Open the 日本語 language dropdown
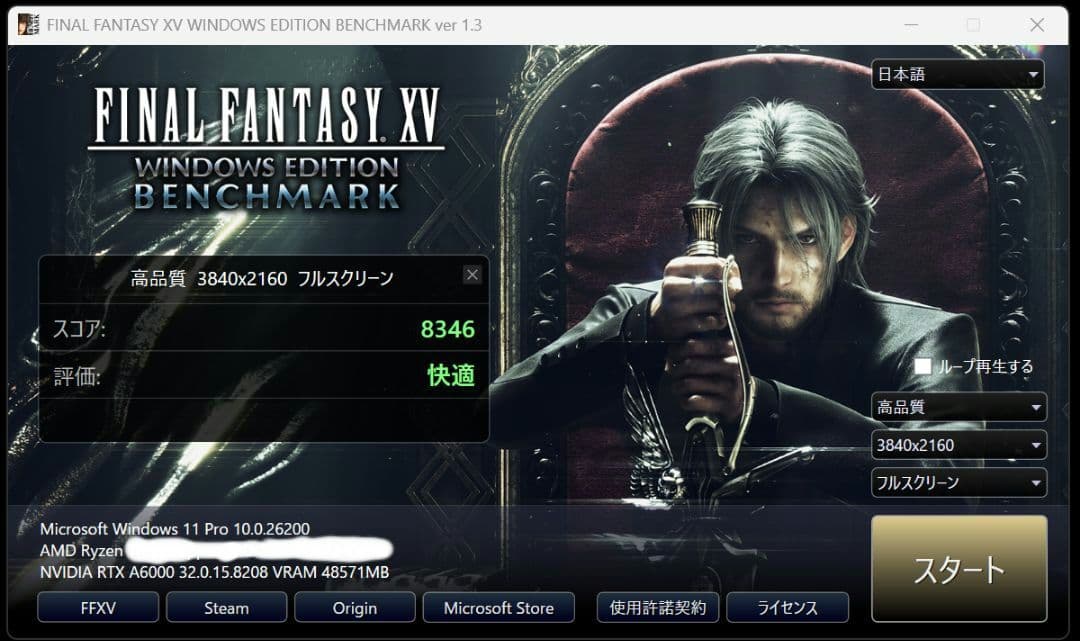 957,74
